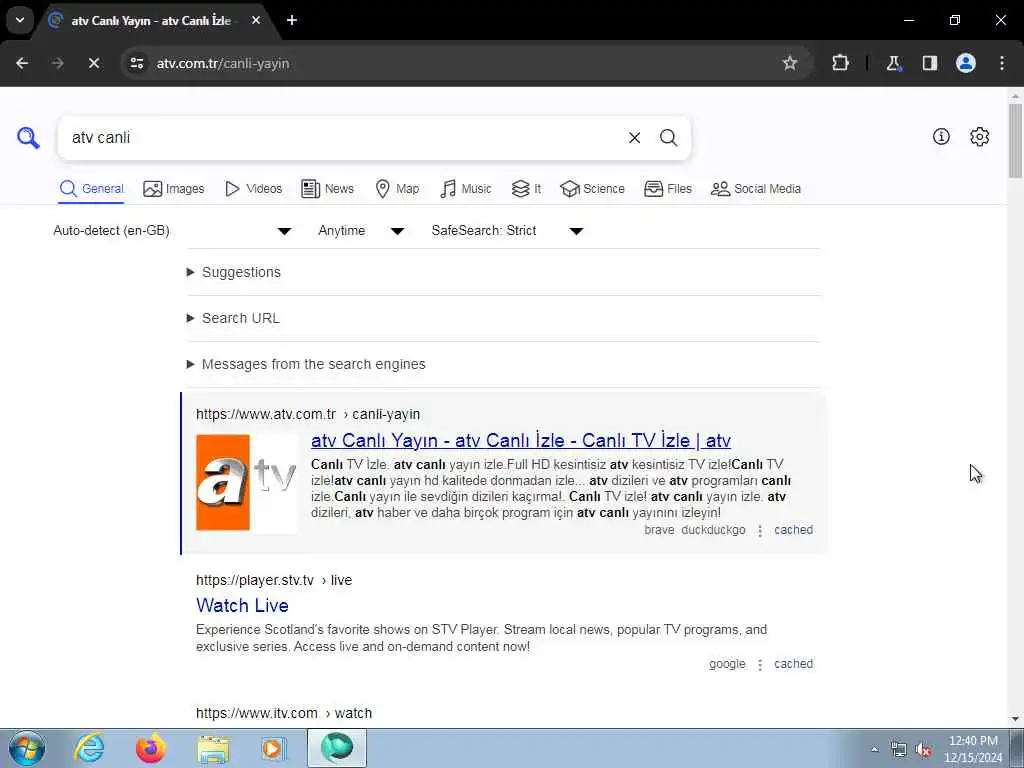Bookmark this page with star
Image resolution: width=1024 pixels, height=768 pixels.
tap(790, 63)
